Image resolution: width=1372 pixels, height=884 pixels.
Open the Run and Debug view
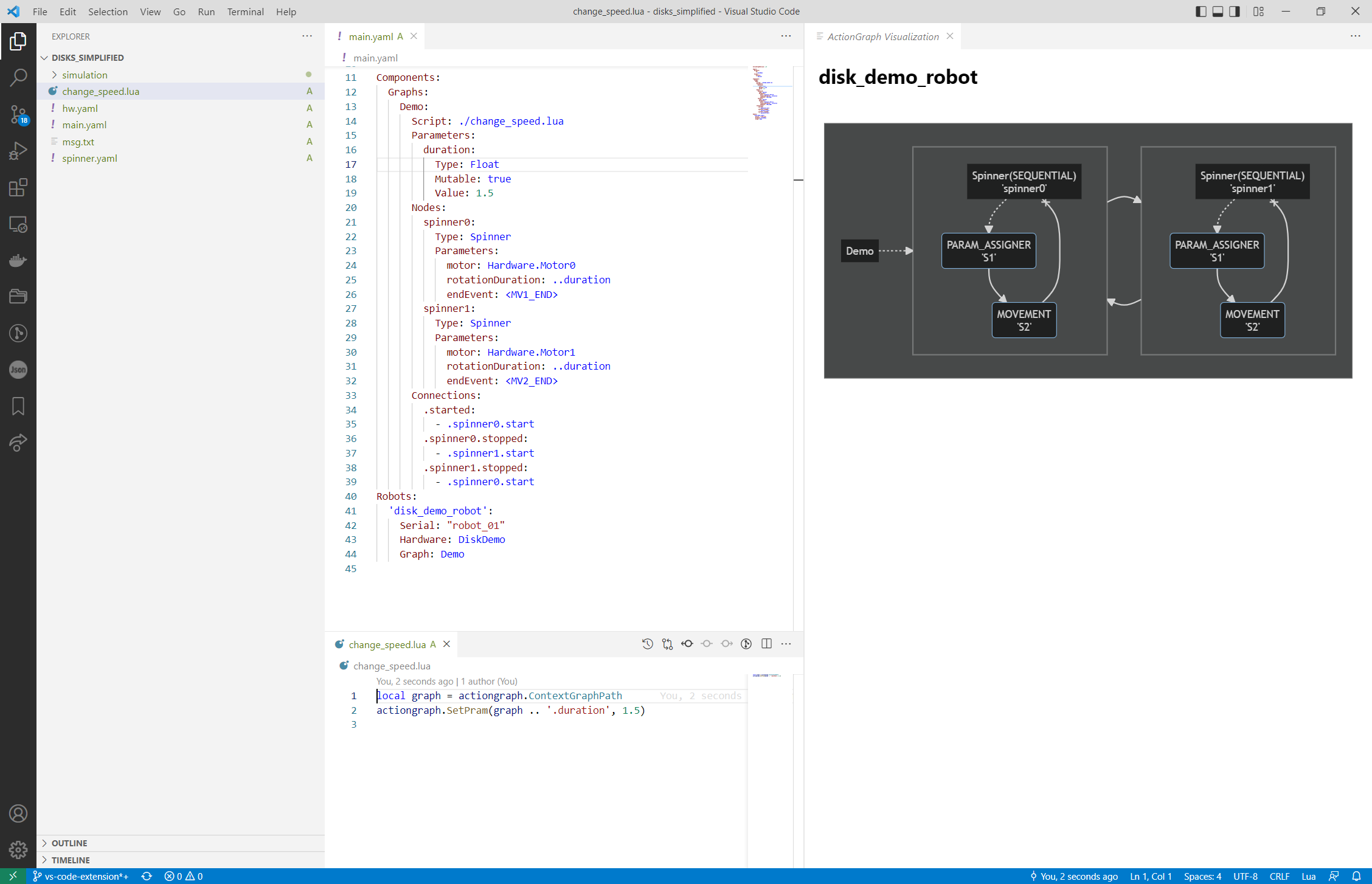18,151
